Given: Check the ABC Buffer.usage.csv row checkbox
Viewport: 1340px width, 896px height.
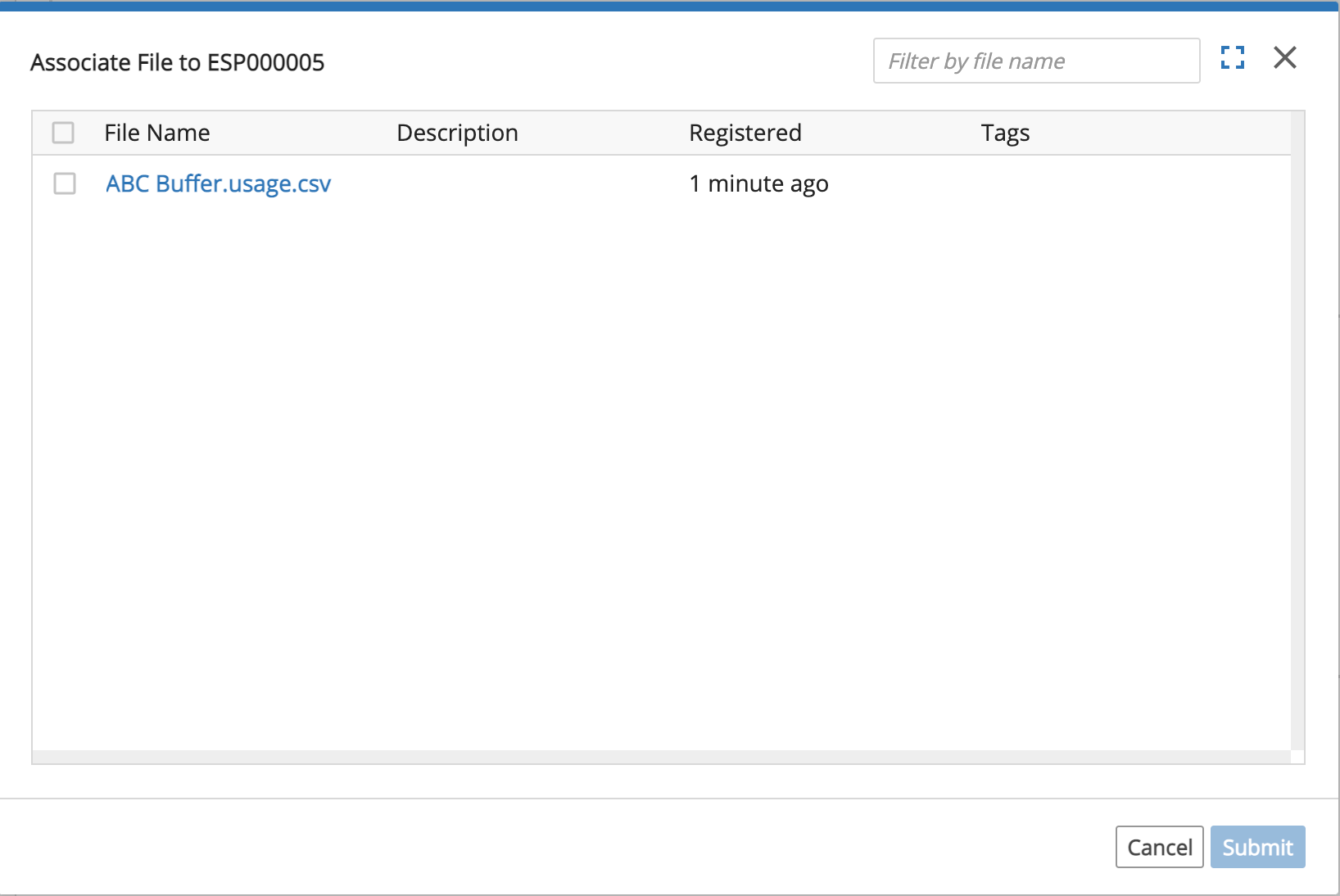Looking at the screenshot, I should 65,183.
